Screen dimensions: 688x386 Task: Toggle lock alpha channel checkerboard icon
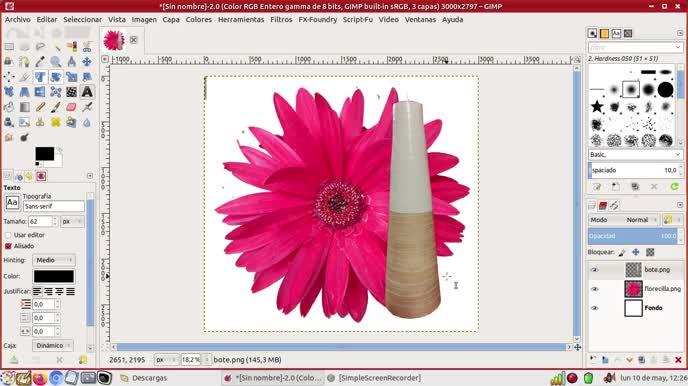click(x=650, y=252)
